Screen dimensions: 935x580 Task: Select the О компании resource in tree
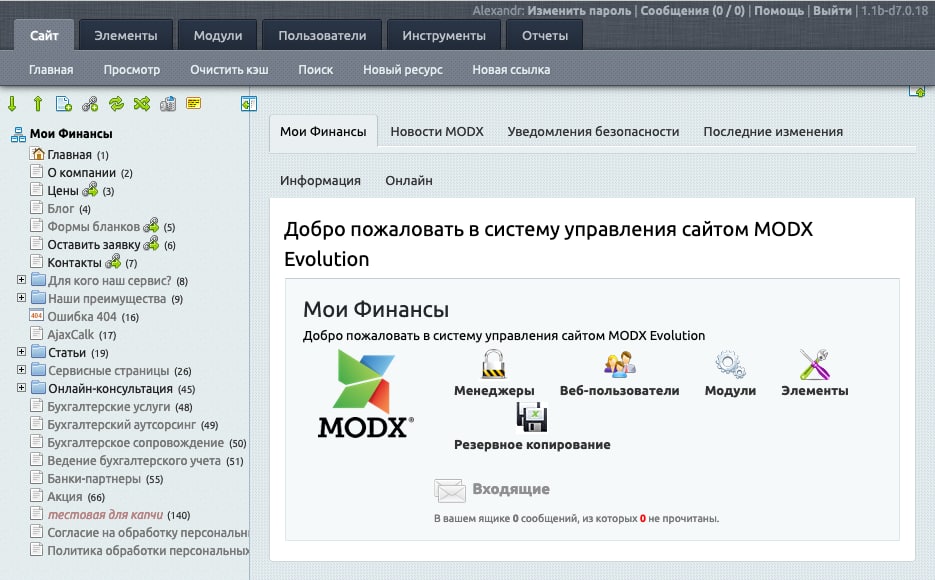tap(82, 172)
